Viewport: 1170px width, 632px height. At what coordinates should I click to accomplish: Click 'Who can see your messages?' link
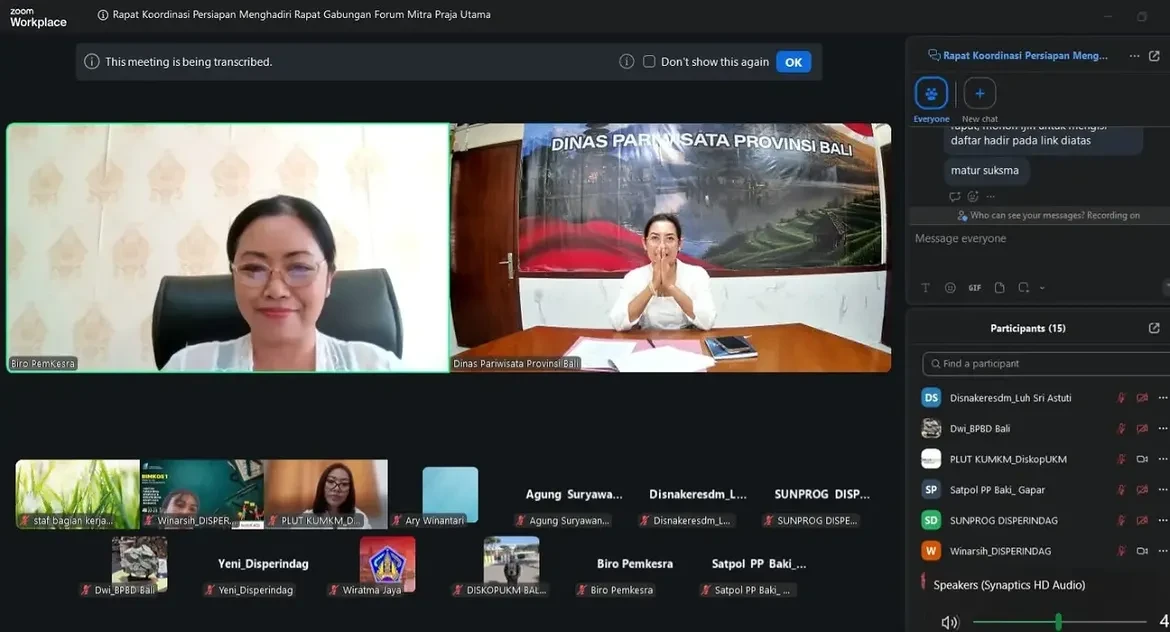[x=1027, y=216]
